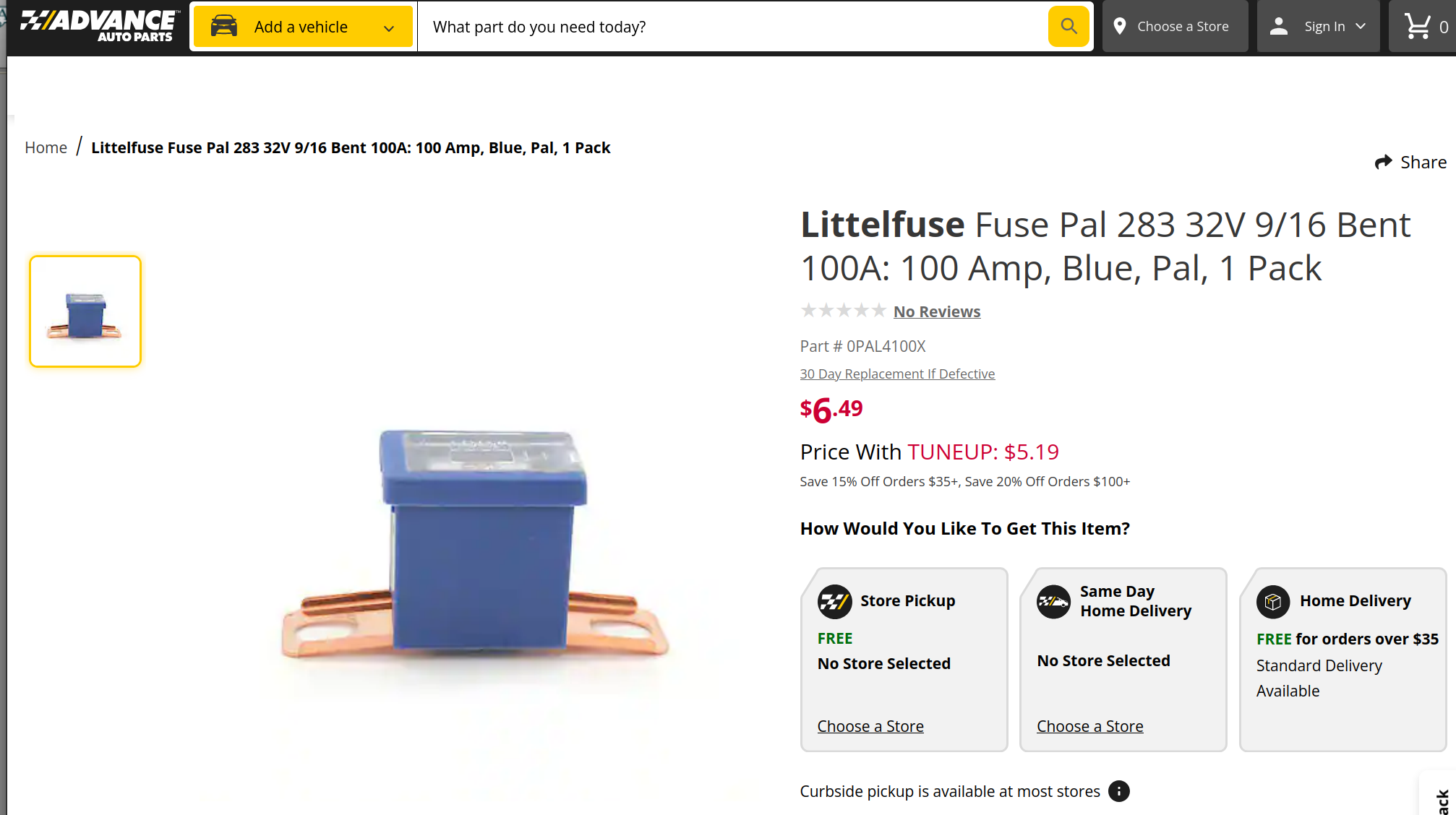Open the No Reviews link
The width and height of the screenshot is (1456, 815).
pyautogui.click(x=937, y=311)
